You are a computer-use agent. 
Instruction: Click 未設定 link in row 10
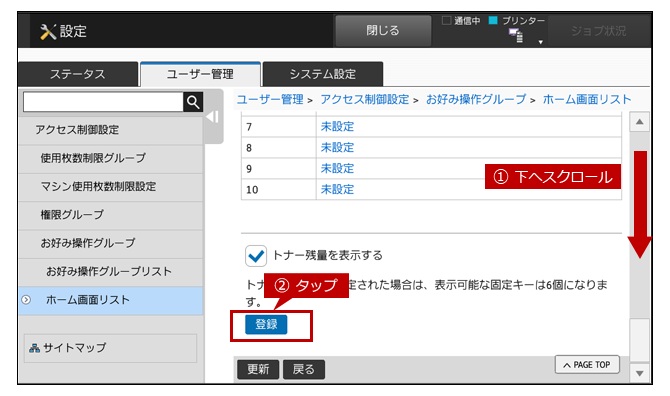point(337,189)
